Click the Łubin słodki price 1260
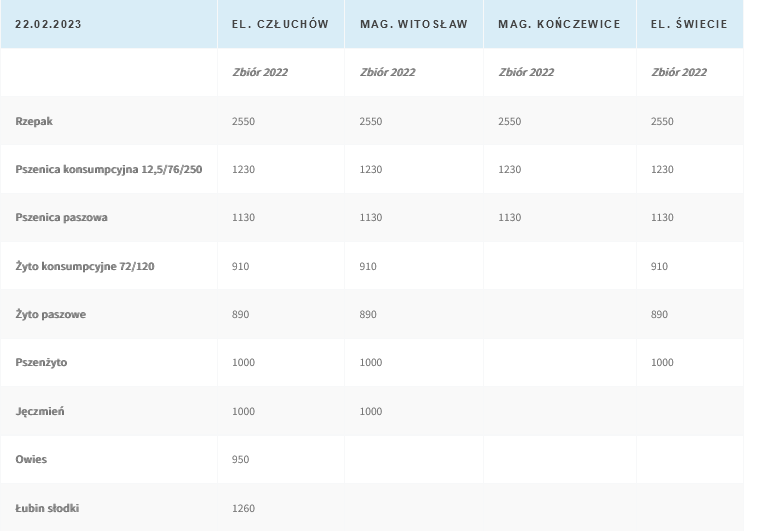The image size is (757, 531). (243, 508)
